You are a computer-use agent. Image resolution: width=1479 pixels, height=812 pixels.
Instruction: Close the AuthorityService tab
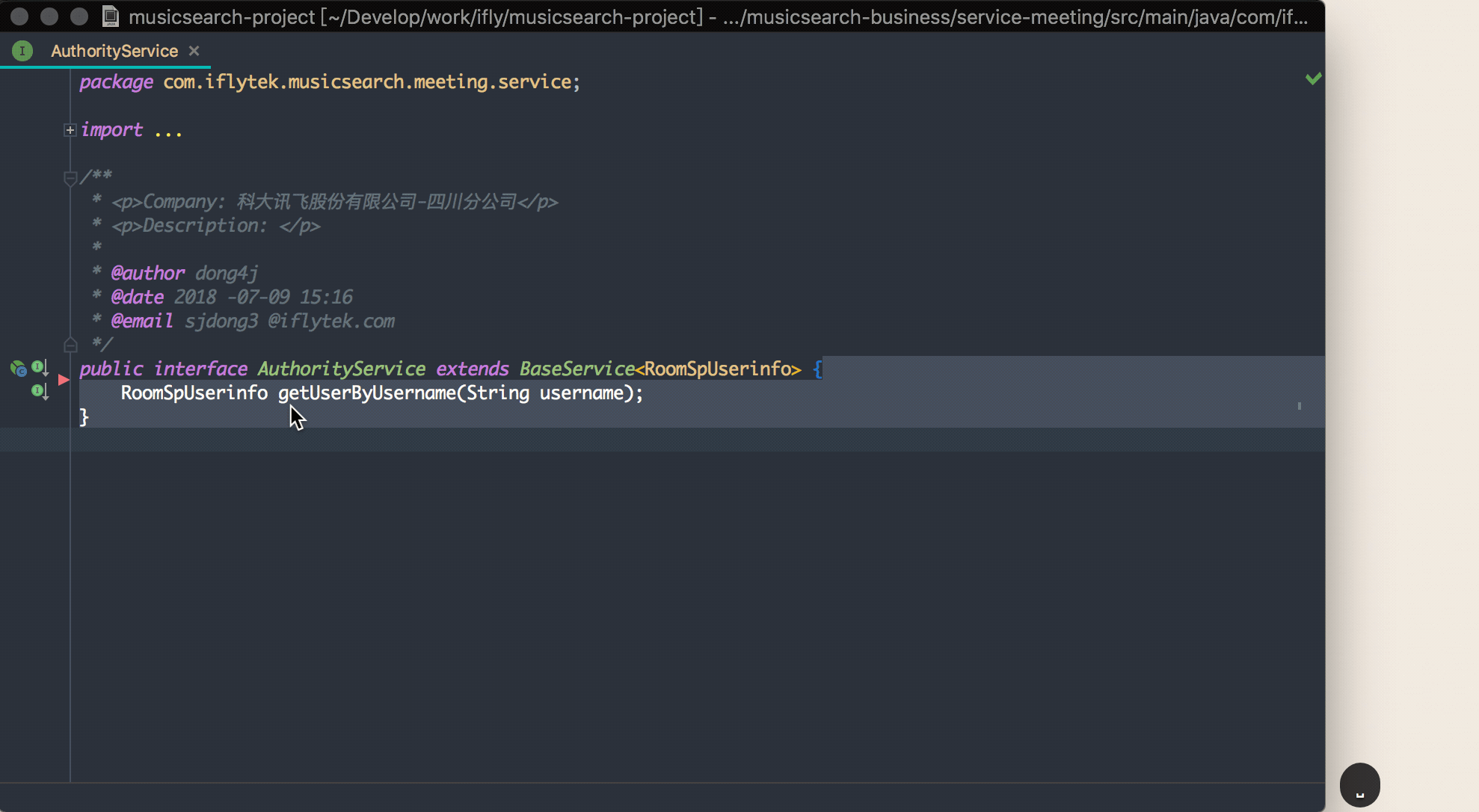pyautogui.click(x=194, y=50)
